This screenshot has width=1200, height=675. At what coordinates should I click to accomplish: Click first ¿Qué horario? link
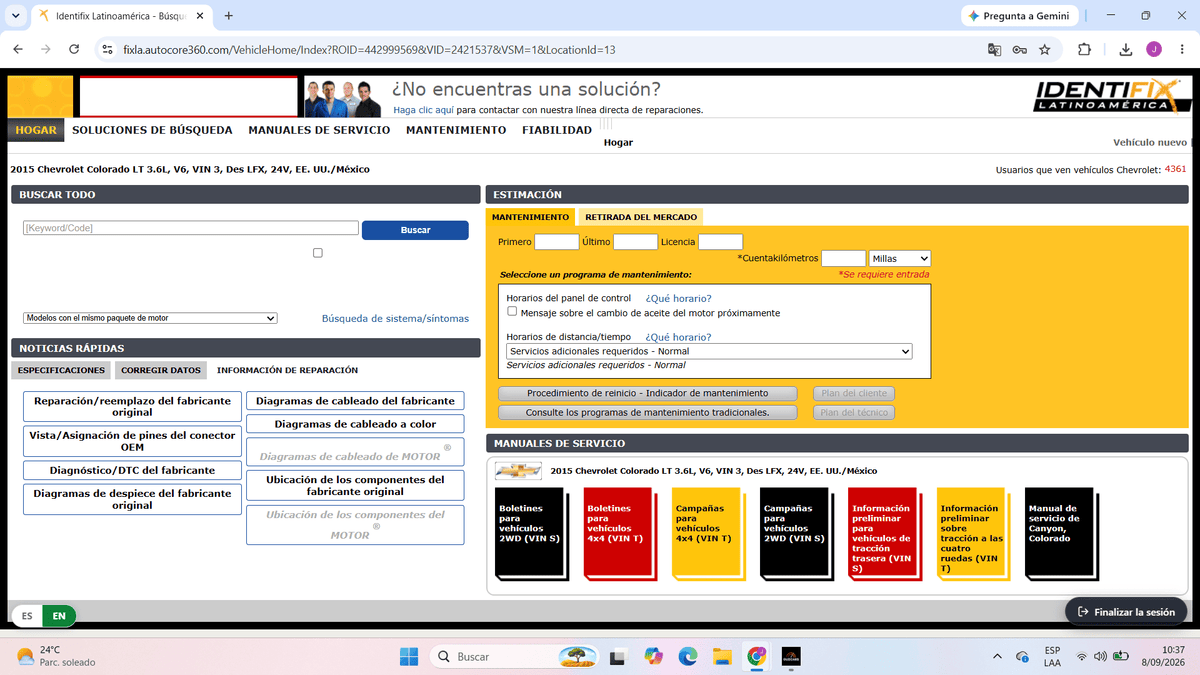[x=679, y=298]
